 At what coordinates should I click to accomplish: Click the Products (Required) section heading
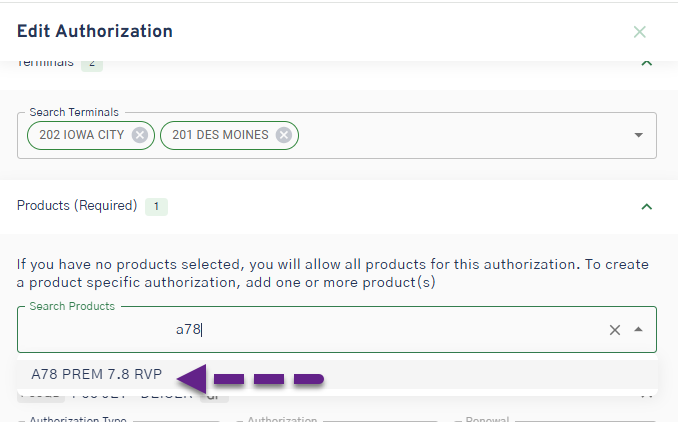[x=77, y=206]
